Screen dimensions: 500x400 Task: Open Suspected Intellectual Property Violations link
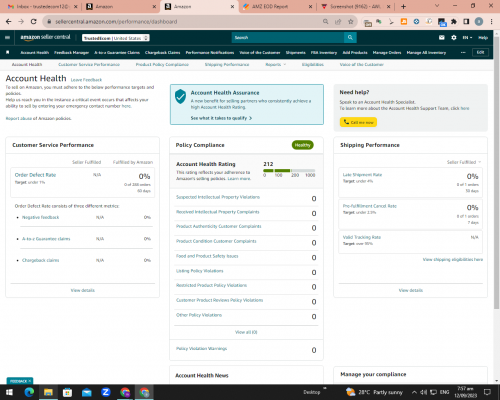click(218, 197)
